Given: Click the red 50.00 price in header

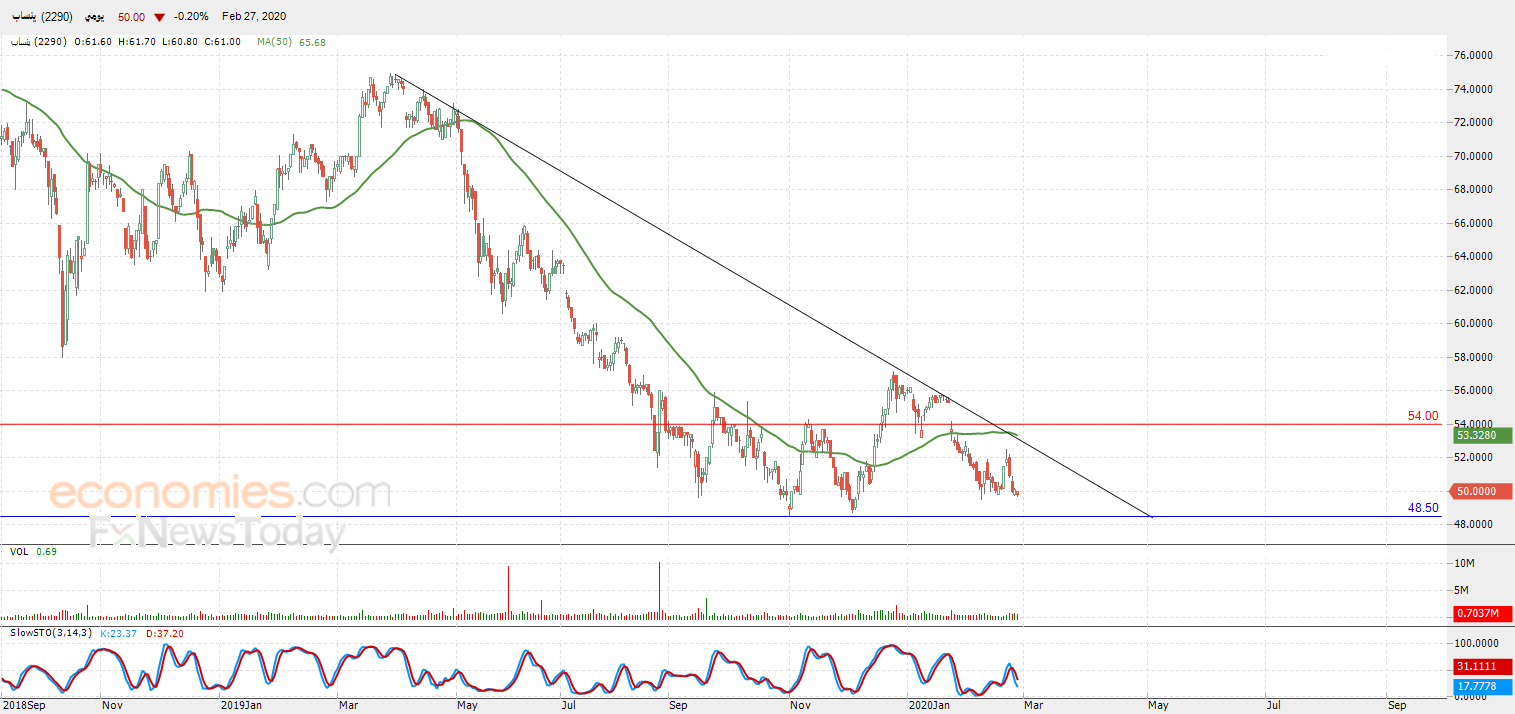Looking at the screenshot, I should [x=131, y=17].
